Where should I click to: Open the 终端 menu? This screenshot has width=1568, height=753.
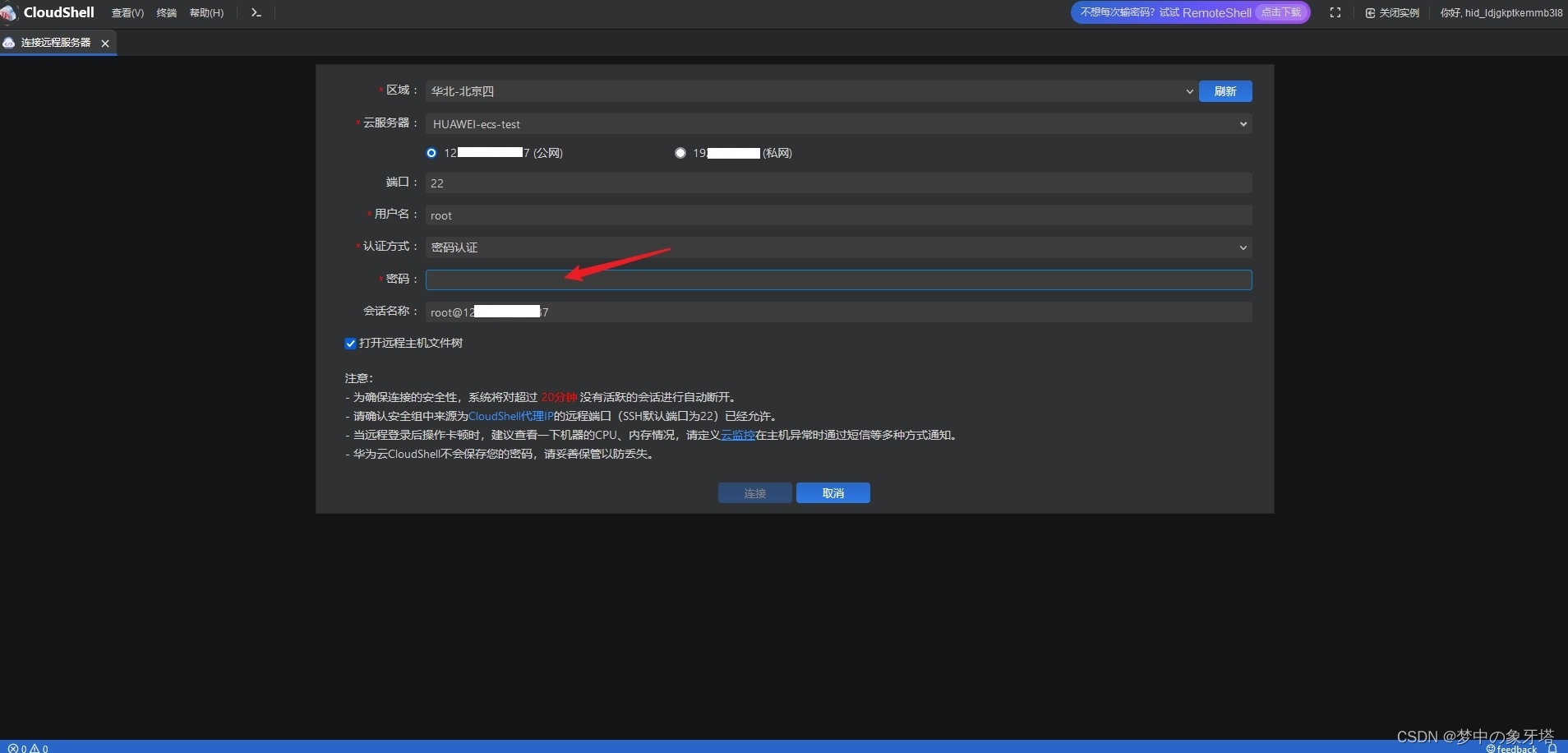(167, 12)
